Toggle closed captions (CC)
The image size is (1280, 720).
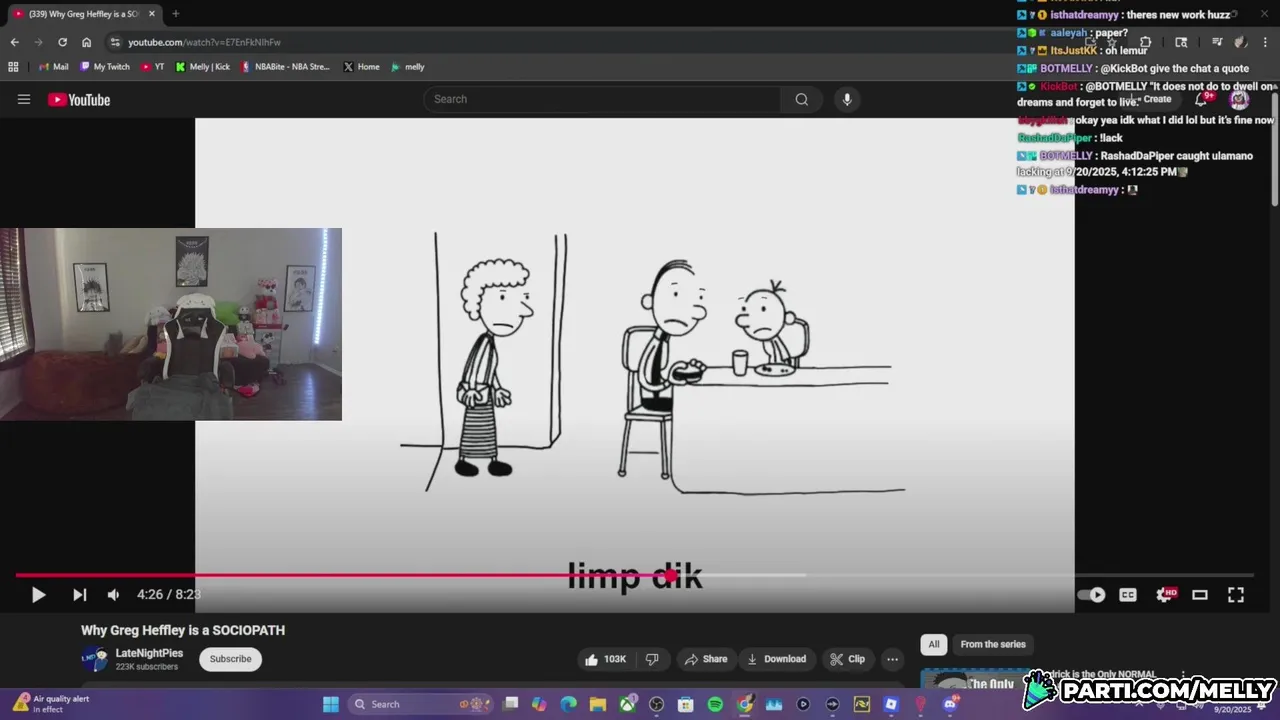pos(1128,595)
